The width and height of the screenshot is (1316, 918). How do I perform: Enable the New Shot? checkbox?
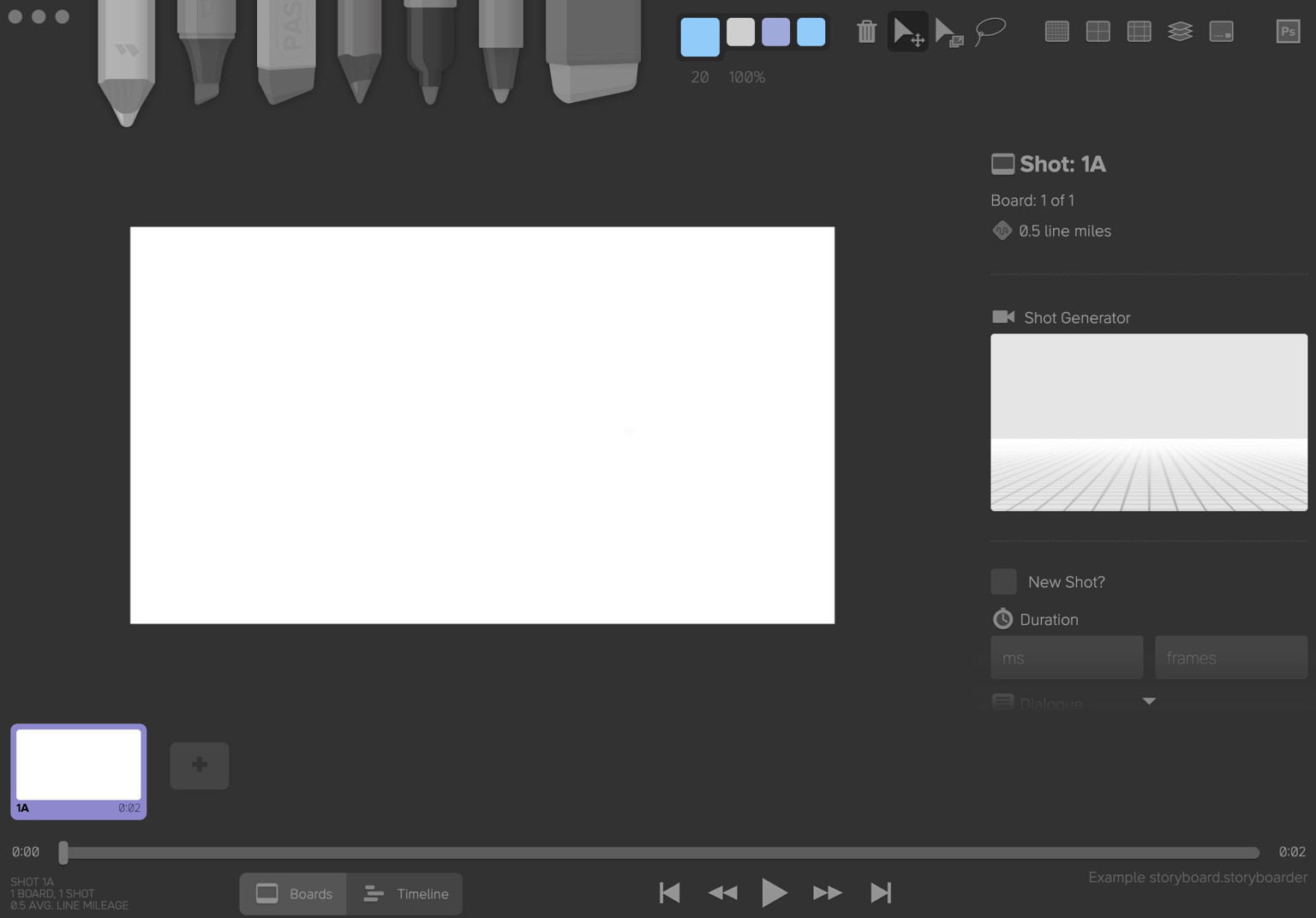1003,581
